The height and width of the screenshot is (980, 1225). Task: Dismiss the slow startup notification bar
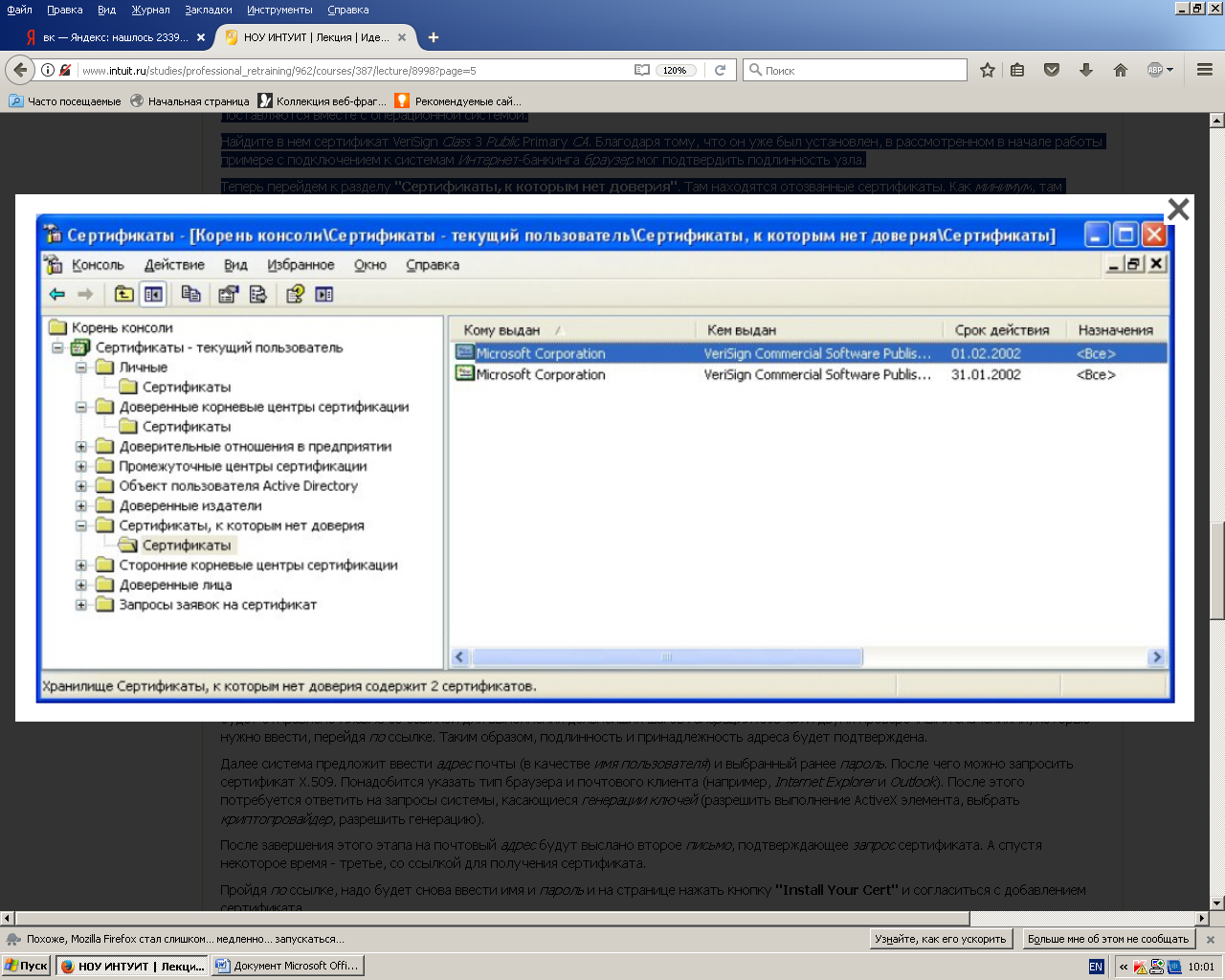click(x=1211, y=940)
